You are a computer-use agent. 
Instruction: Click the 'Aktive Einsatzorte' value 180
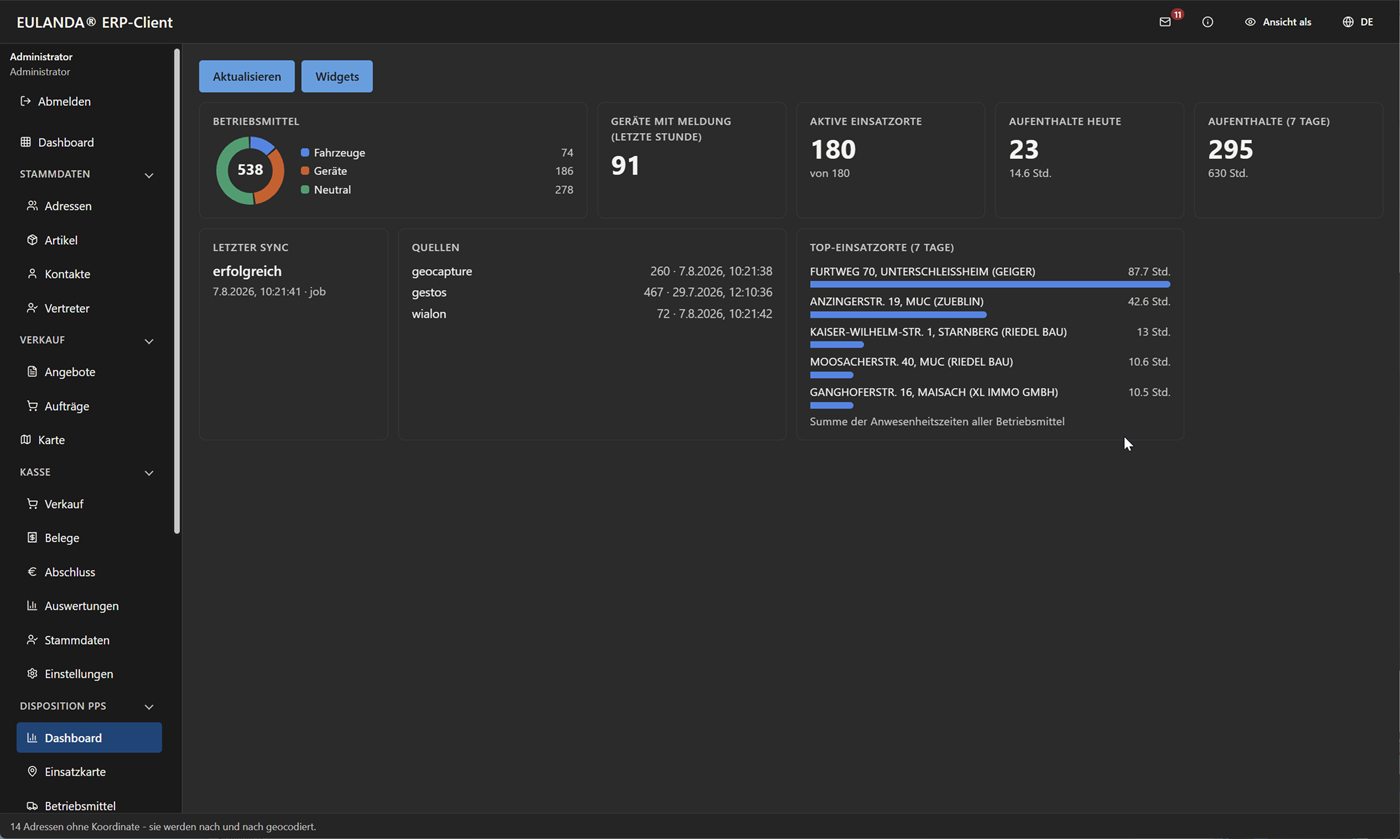833,149
